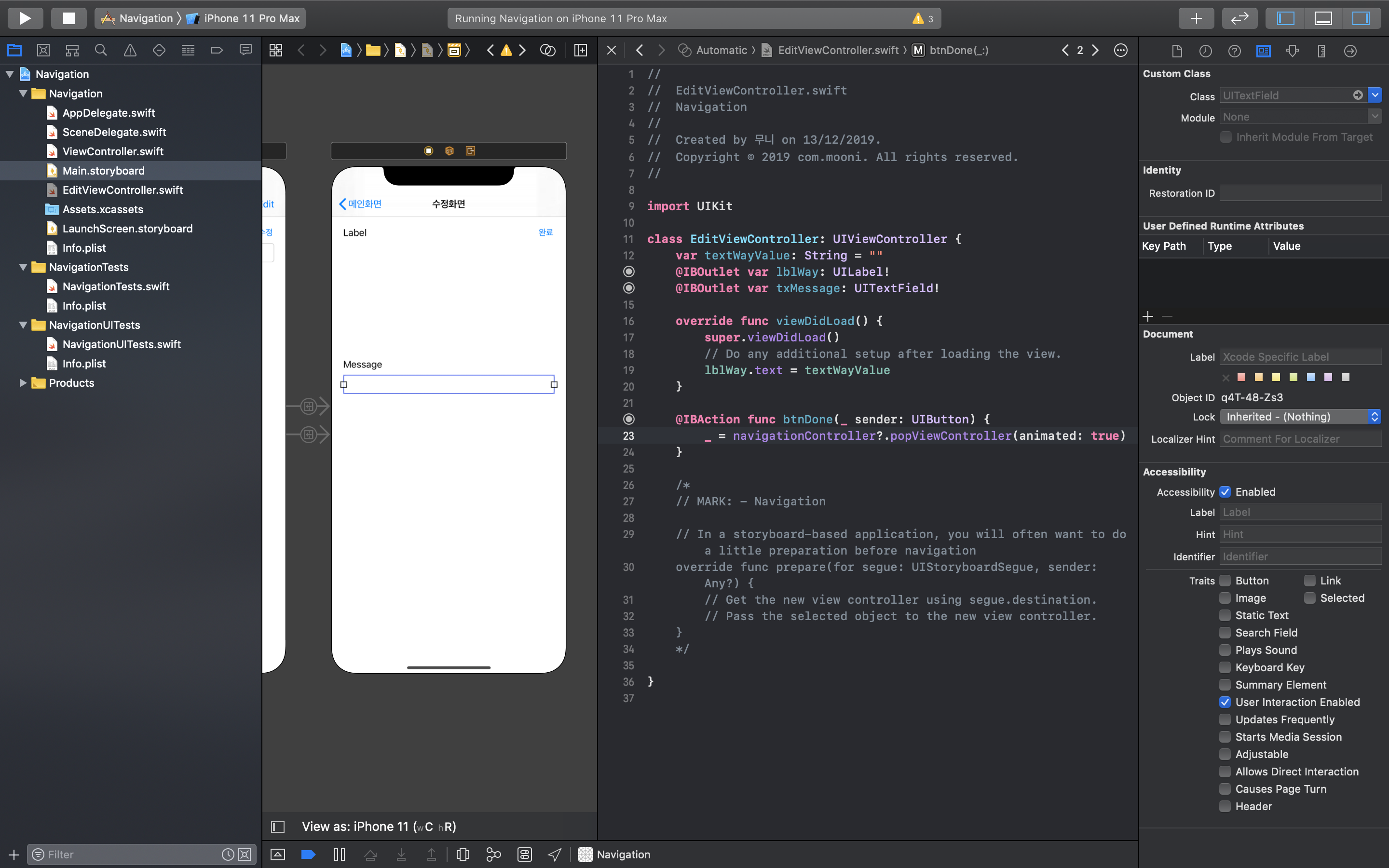
Task: Click the Restoration ID input field
Action: [1300, 193]
